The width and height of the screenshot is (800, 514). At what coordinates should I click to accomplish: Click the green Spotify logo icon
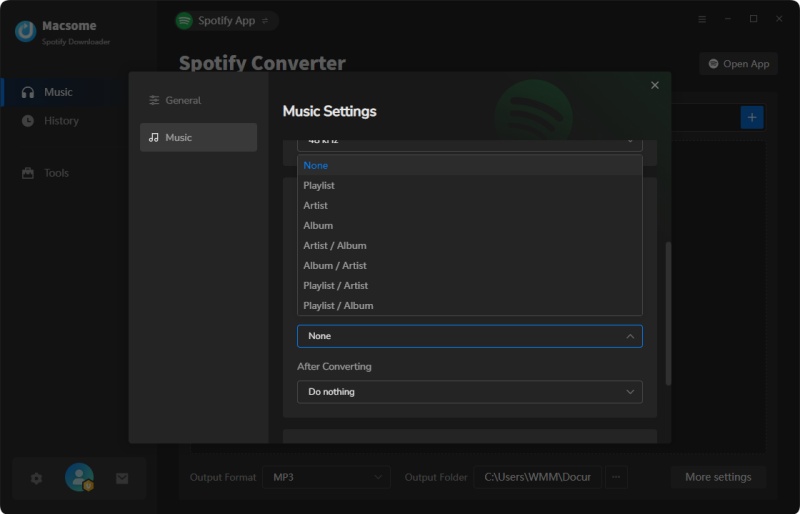184,21
